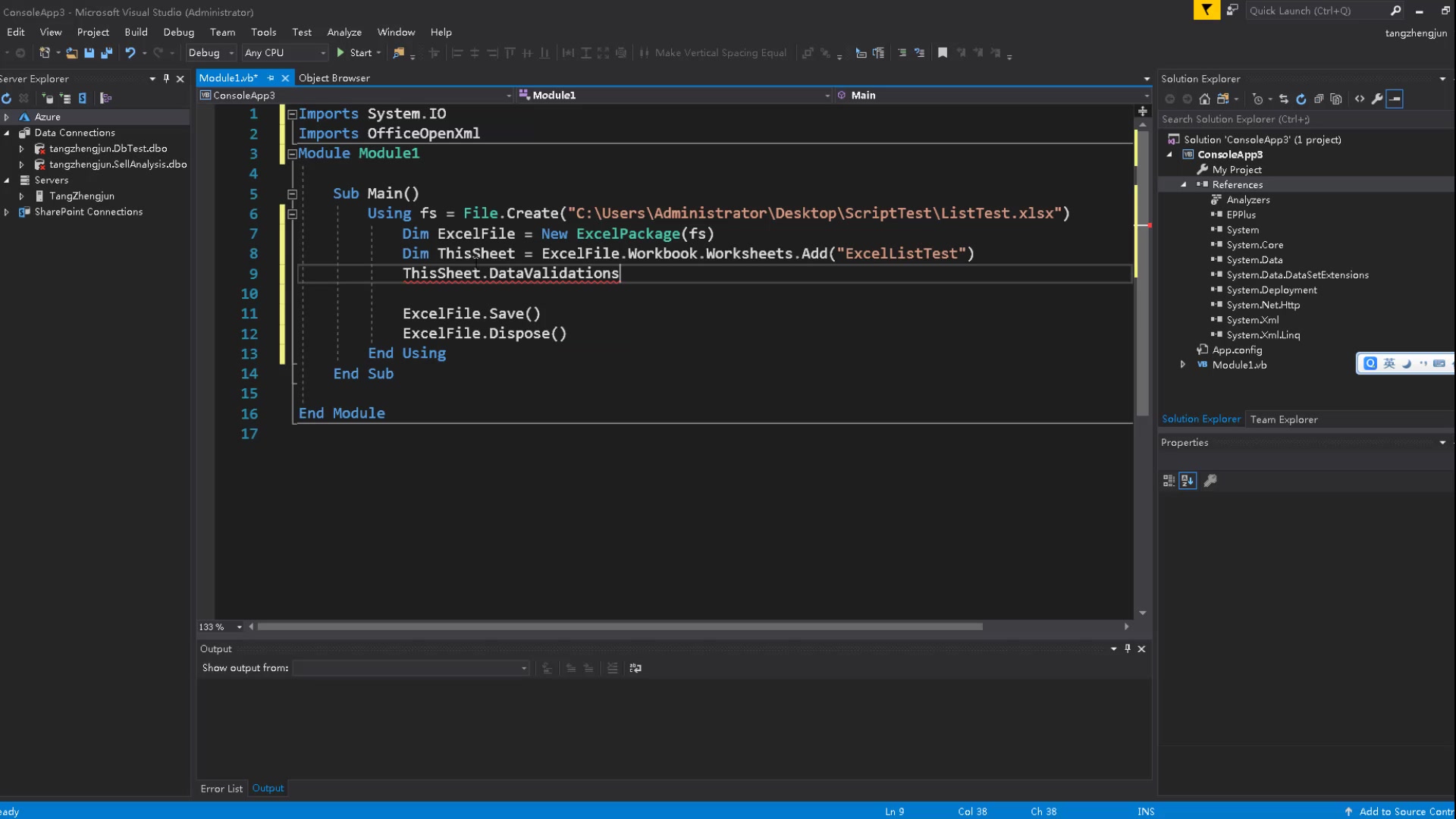Click the Analyze menu item
1456x819 pixels.
[x=344, y=31]
